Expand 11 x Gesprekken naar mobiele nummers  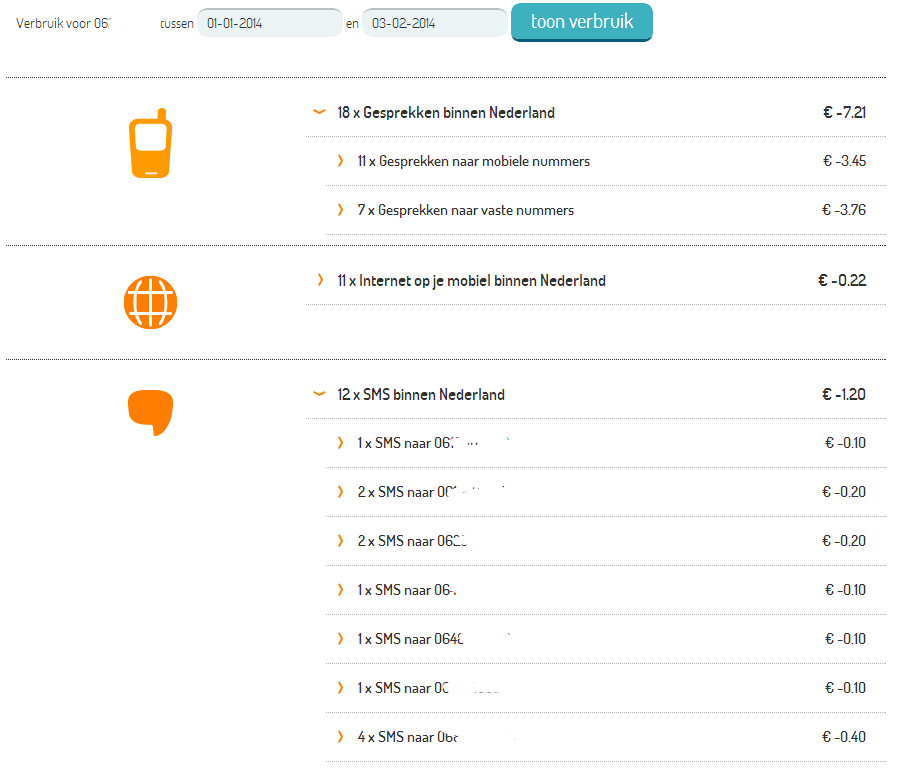[x=340, y=161]
